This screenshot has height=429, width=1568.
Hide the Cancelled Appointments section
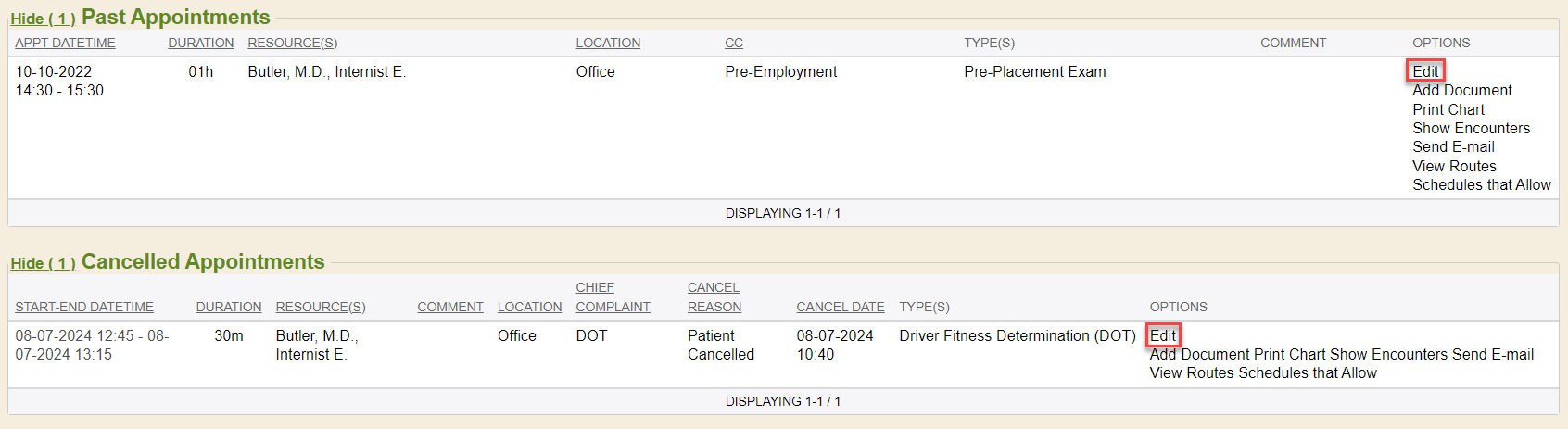coord(43,263)
